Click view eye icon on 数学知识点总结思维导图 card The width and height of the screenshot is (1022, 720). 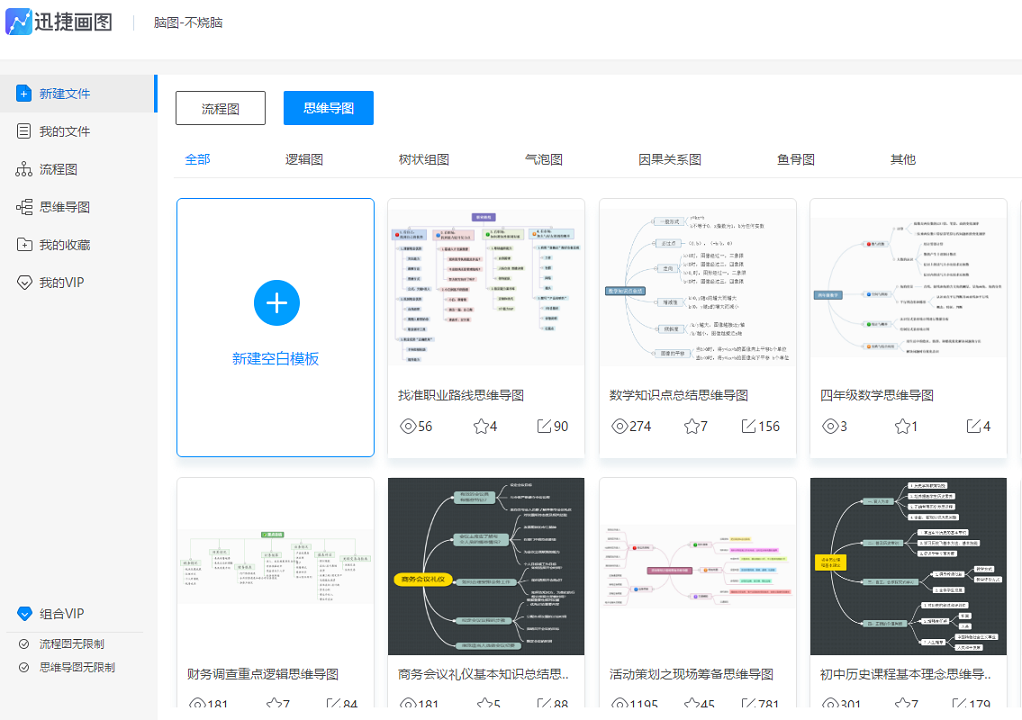tap(619, 426)
